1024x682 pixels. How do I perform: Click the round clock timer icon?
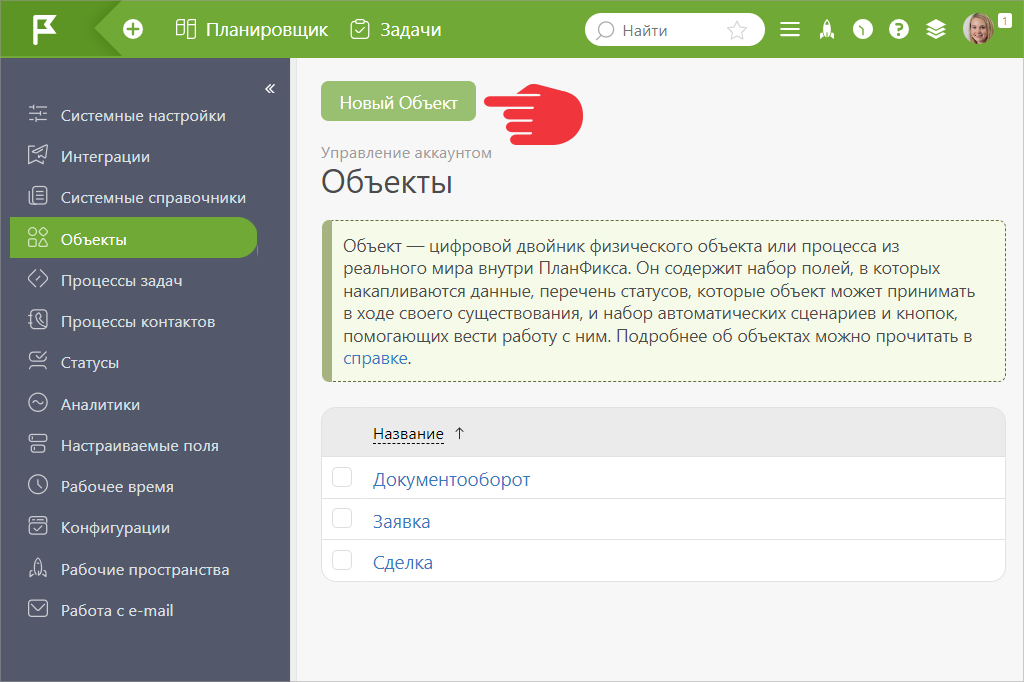click(x=863, y=29)
